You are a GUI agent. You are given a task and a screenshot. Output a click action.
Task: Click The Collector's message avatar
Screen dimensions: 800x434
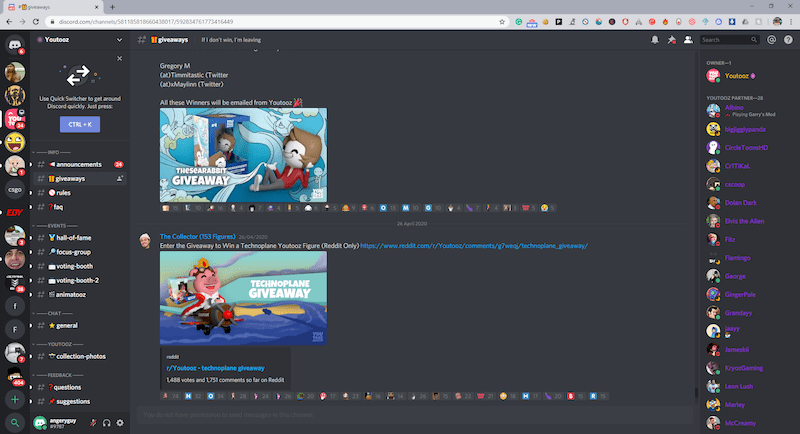pos(145,241)
